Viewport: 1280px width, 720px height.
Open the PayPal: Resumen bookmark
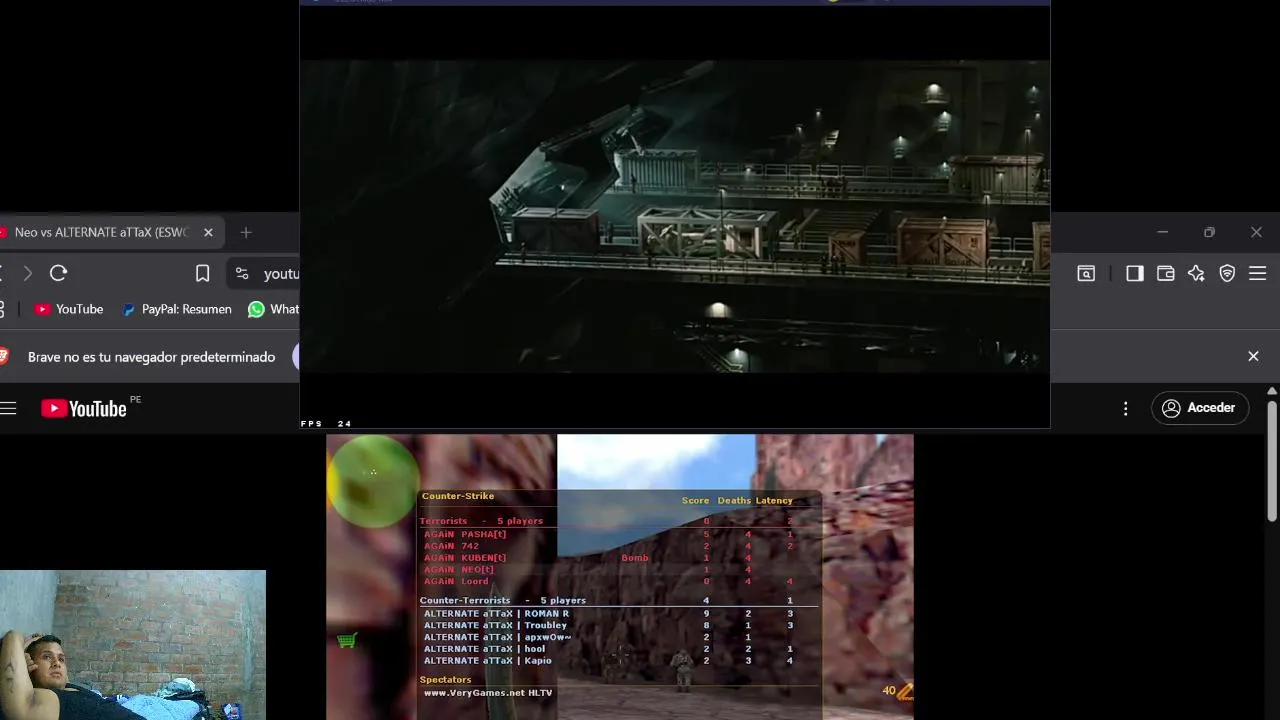click(177, 309)
